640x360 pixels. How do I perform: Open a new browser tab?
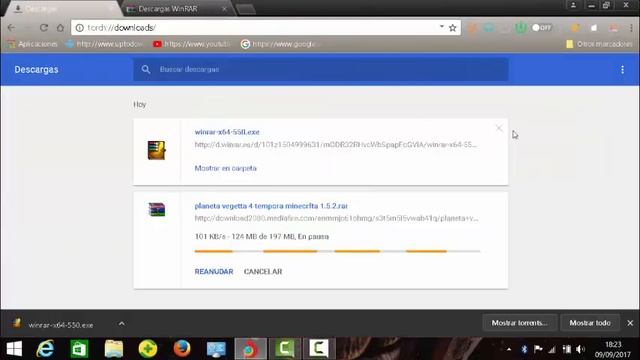click(246, 9)
